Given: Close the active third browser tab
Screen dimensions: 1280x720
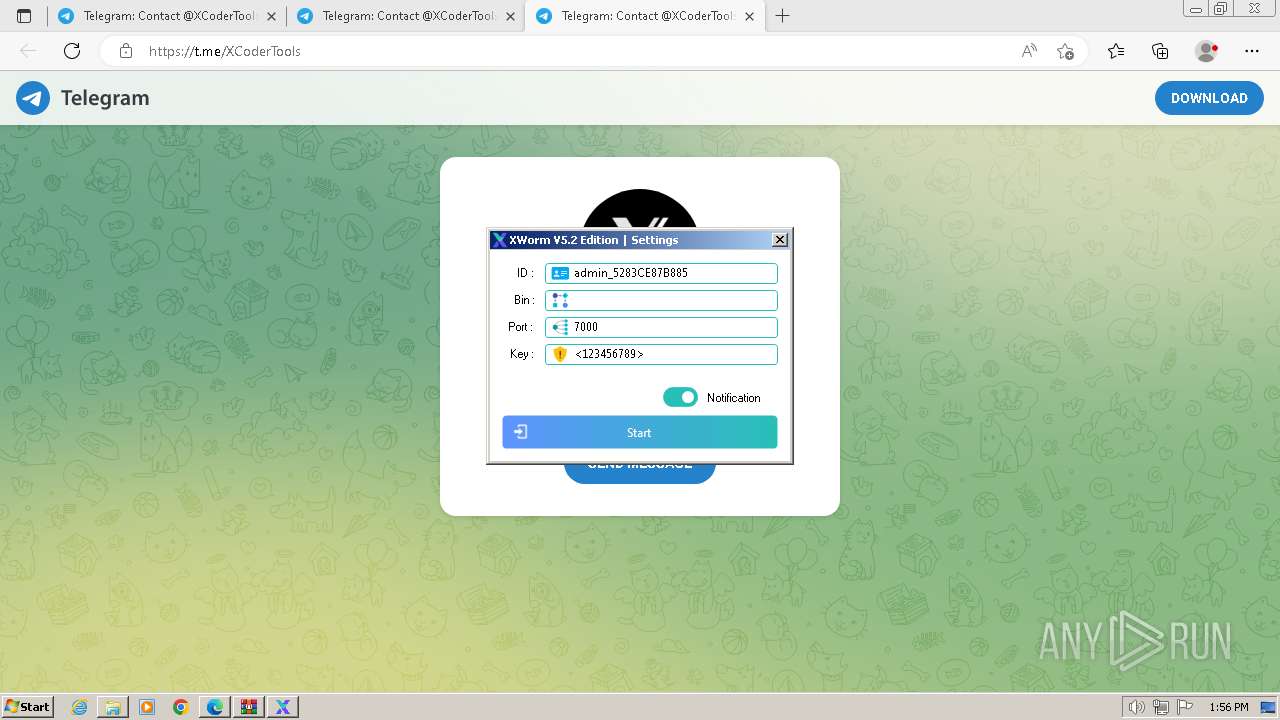Looking at the screenshot, I should [750, 16].
